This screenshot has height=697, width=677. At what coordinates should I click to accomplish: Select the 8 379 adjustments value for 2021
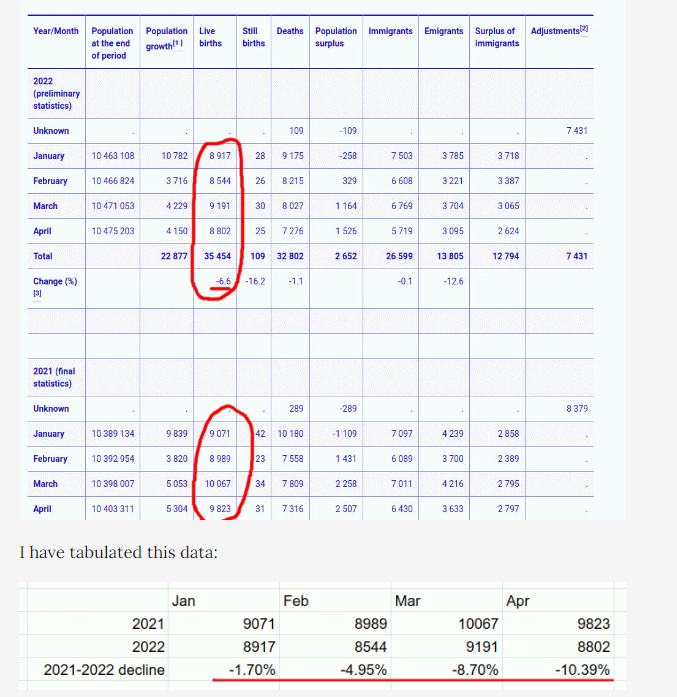click(x=572, y=409)
